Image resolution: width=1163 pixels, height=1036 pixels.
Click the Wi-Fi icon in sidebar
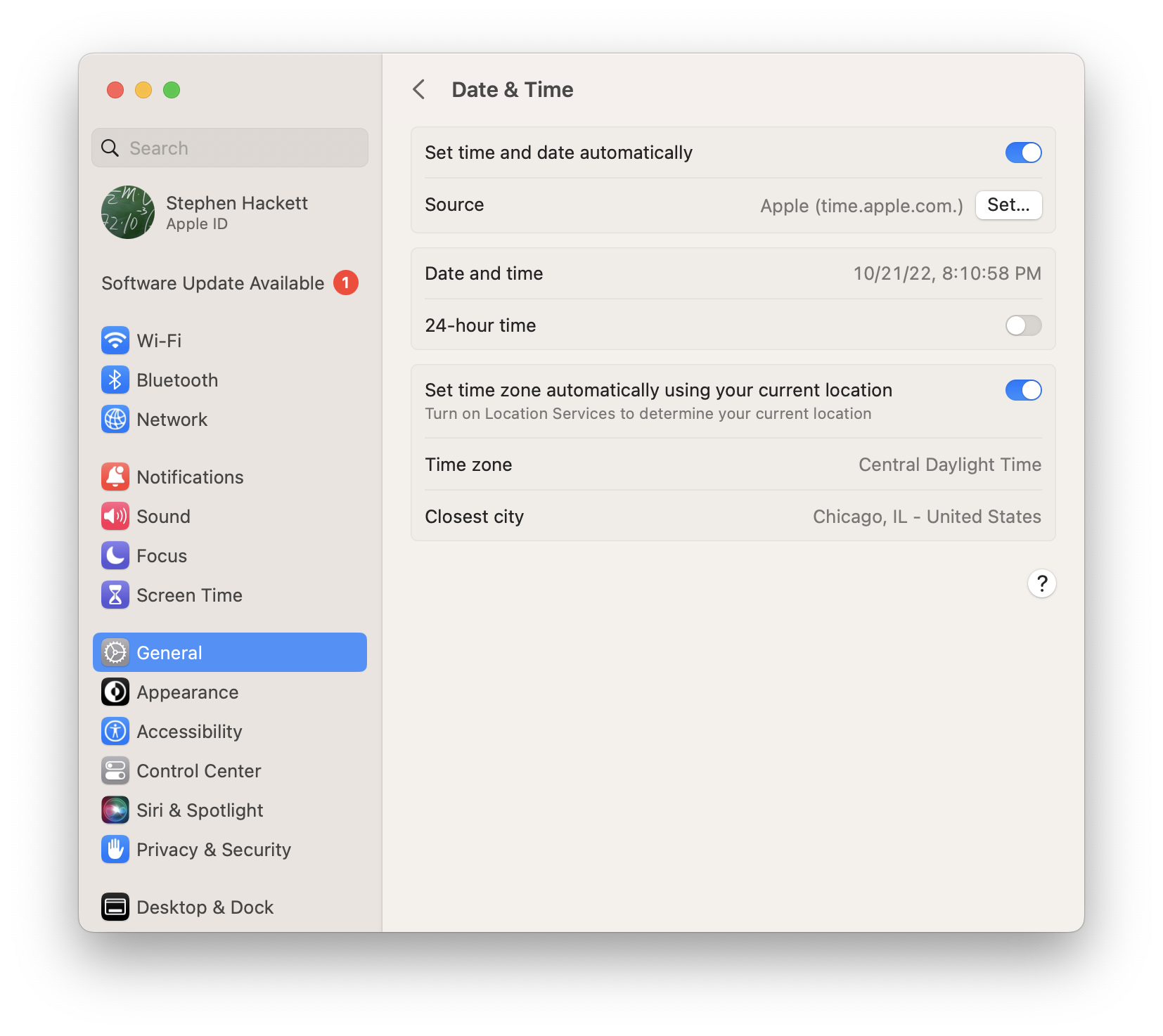[x=115, y=341]
